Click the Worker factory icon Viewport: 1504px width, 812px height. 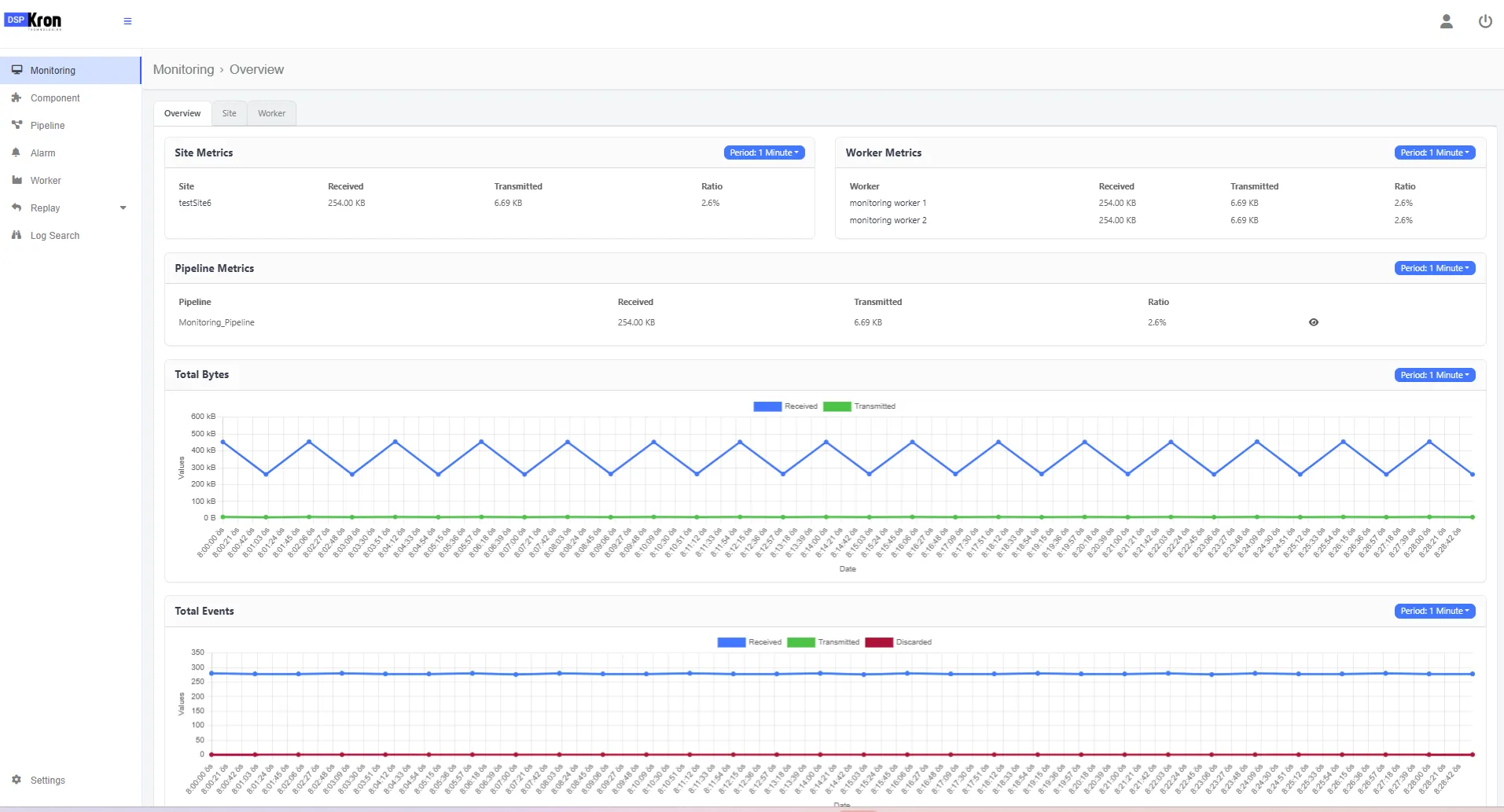[17, 180]
